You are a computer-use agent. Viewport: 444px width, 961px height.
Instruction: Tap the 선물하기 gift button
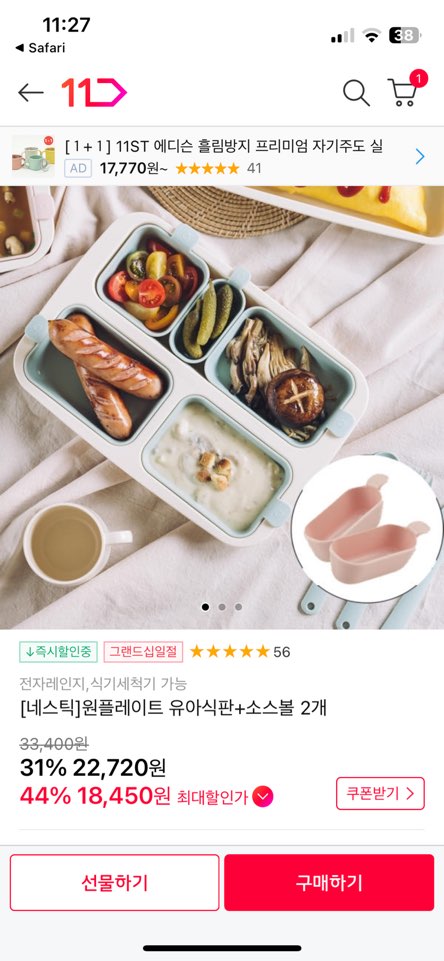point(115,883)
